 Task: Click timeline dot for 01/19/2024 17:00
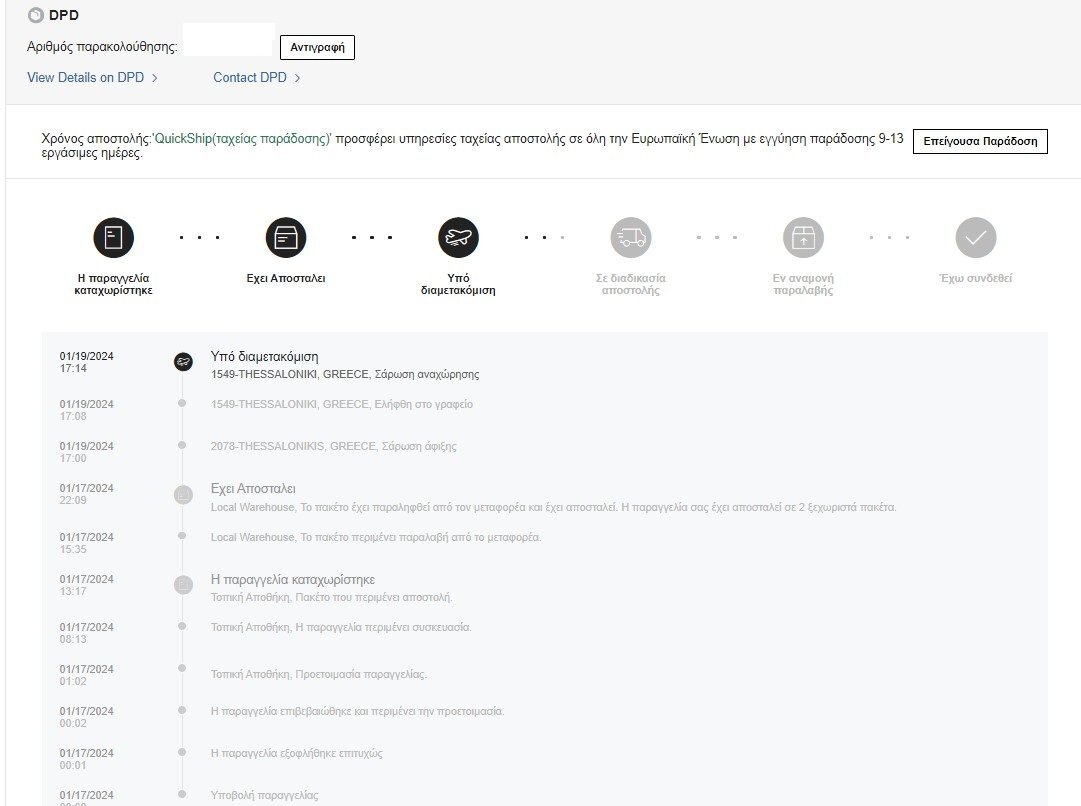(x=182, y=445)
